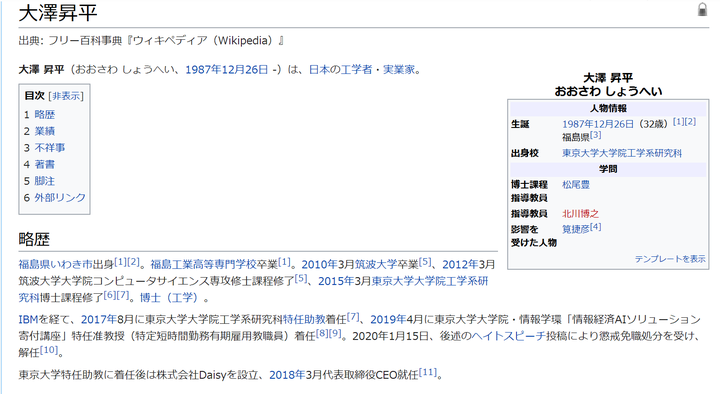Hide the table of contents via 非表示

(66, 96)
